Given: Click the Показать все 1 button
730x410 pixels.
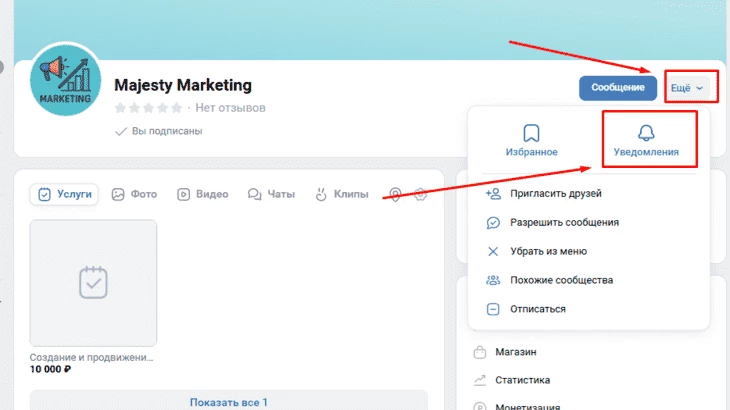Looking at the screenshot, I should point(229,402).
